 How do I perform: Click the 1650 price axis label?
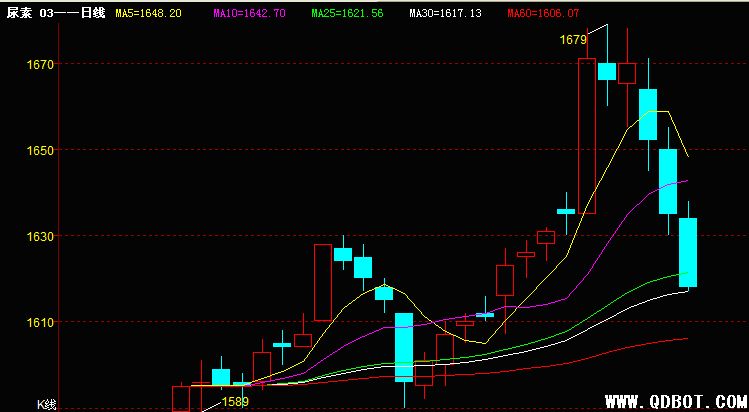point(39,150)
